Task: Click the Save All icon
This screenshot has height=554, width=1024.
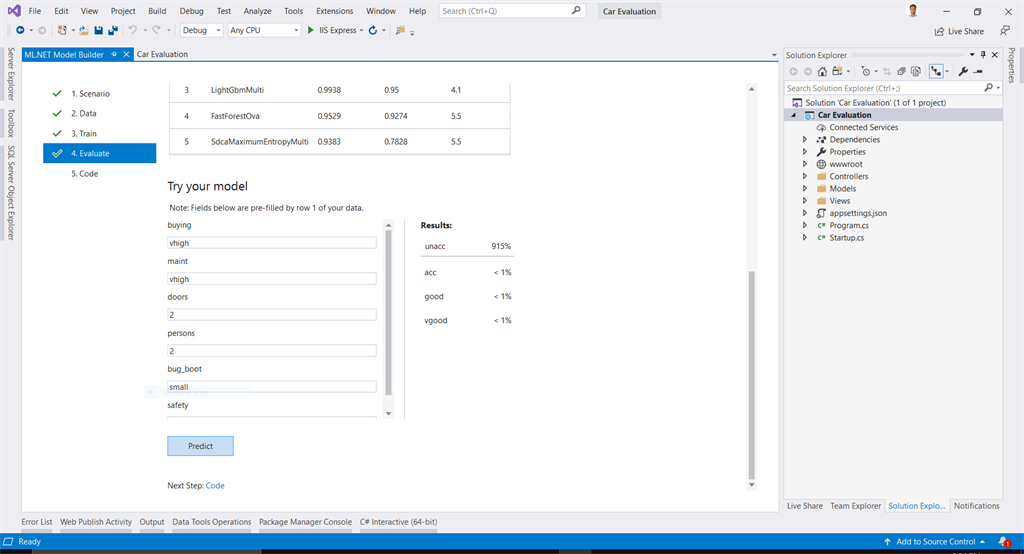Action: pos(113,30)
